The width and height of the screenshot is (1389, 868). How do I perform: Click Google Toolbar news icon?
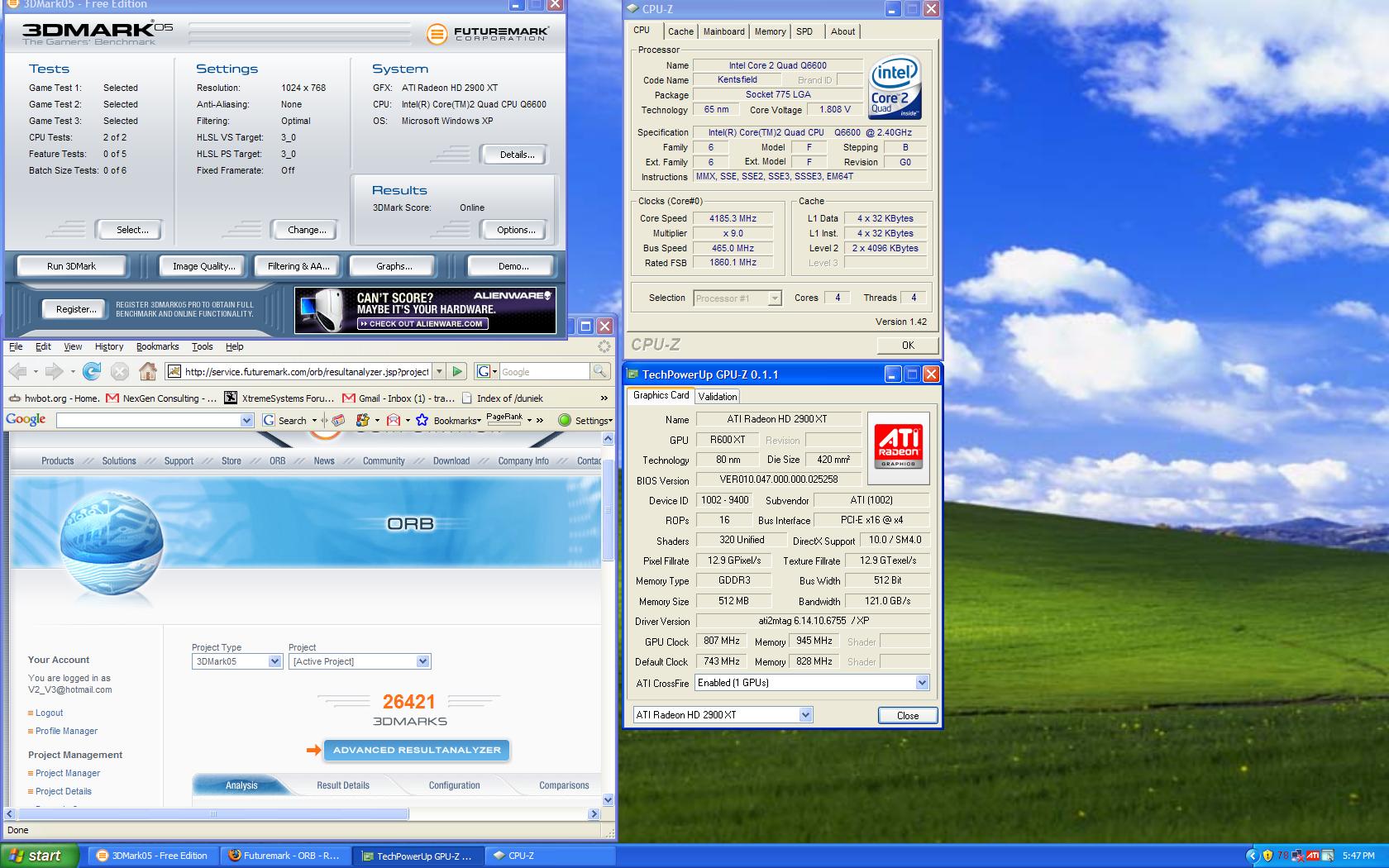point(338,420)
